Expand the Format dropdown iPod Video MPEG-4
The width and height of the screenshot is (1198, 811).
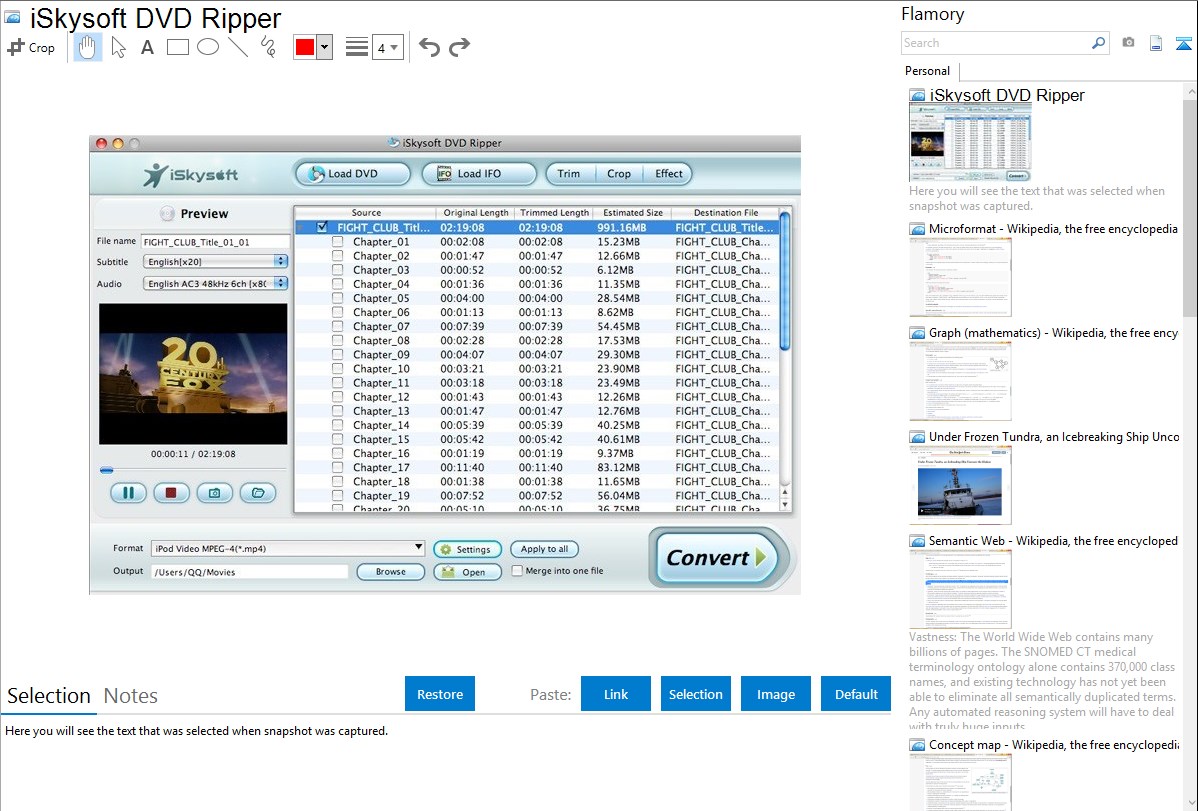[287, 548]
